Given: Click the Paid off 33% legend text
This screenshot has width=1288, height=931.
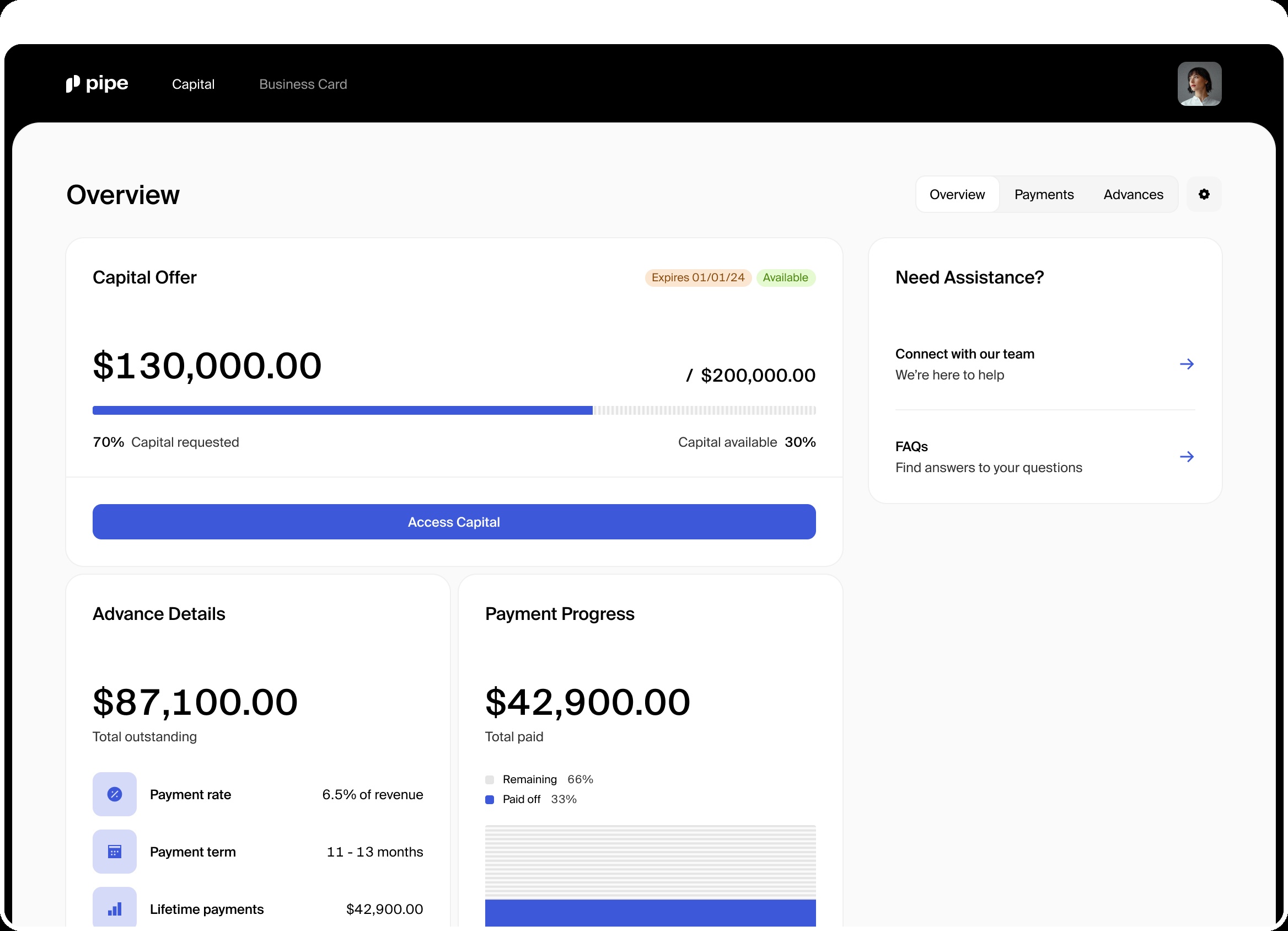Looking at the screenshot, I should 539,799.
